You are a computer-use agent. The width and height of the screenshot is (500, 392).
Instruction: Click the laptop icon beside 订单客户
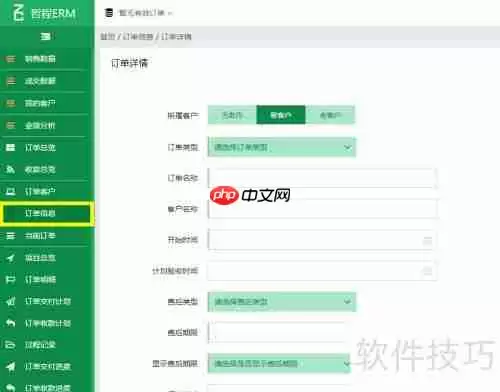coord(11,192)
